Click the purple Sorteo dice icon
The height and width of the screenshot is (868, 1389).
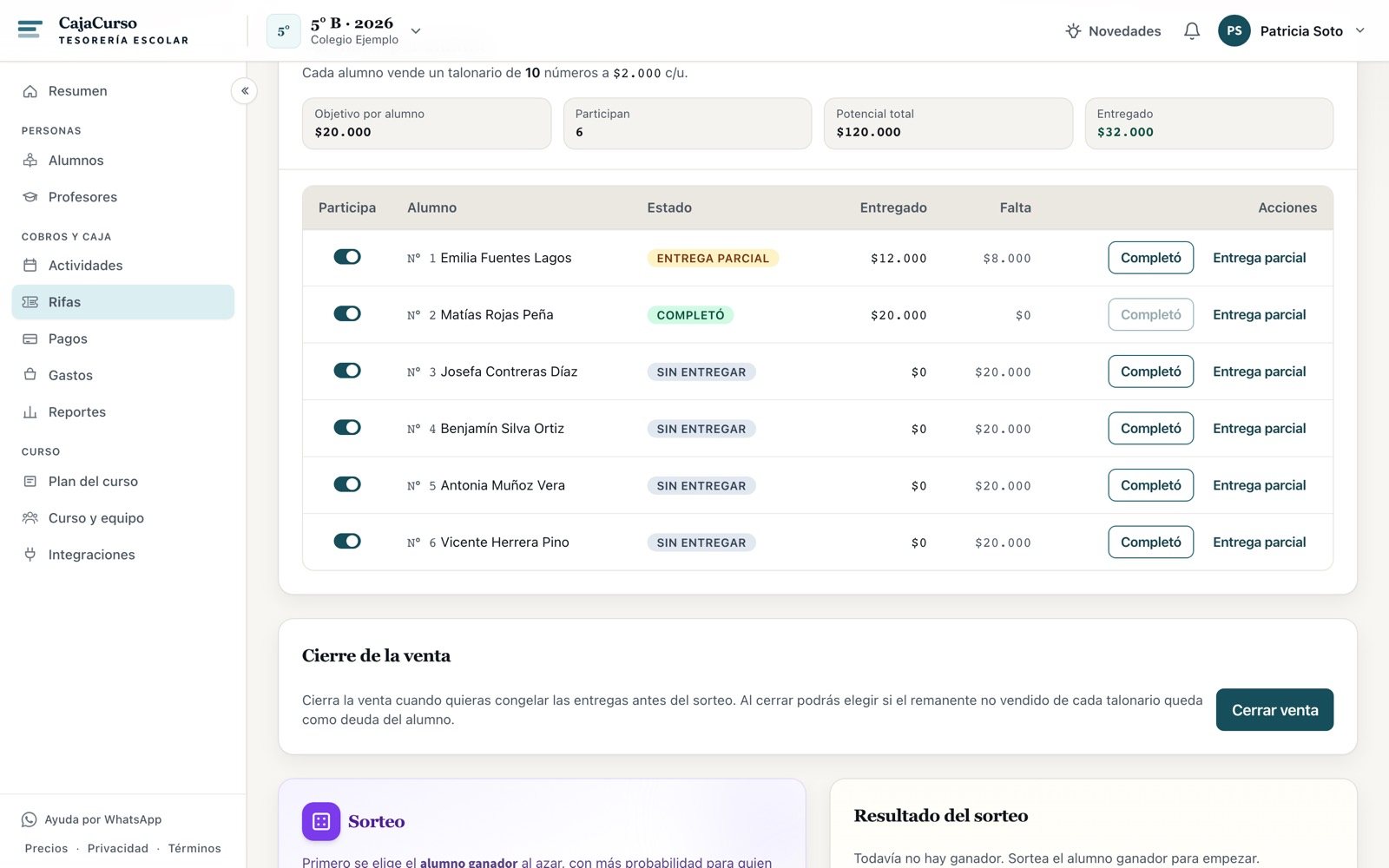(x=321, y=821)
